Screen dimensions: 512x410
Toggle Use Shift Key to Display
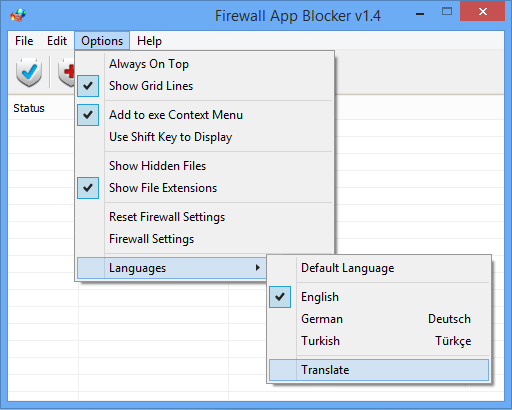pos(205,137)
